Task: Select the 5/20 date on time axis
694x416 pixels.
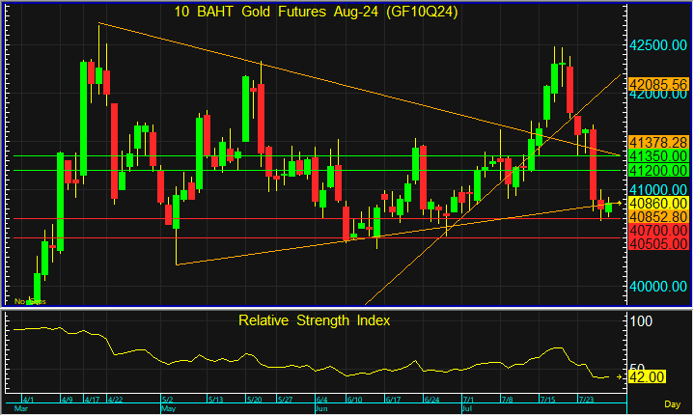Action: coord(254,398)
